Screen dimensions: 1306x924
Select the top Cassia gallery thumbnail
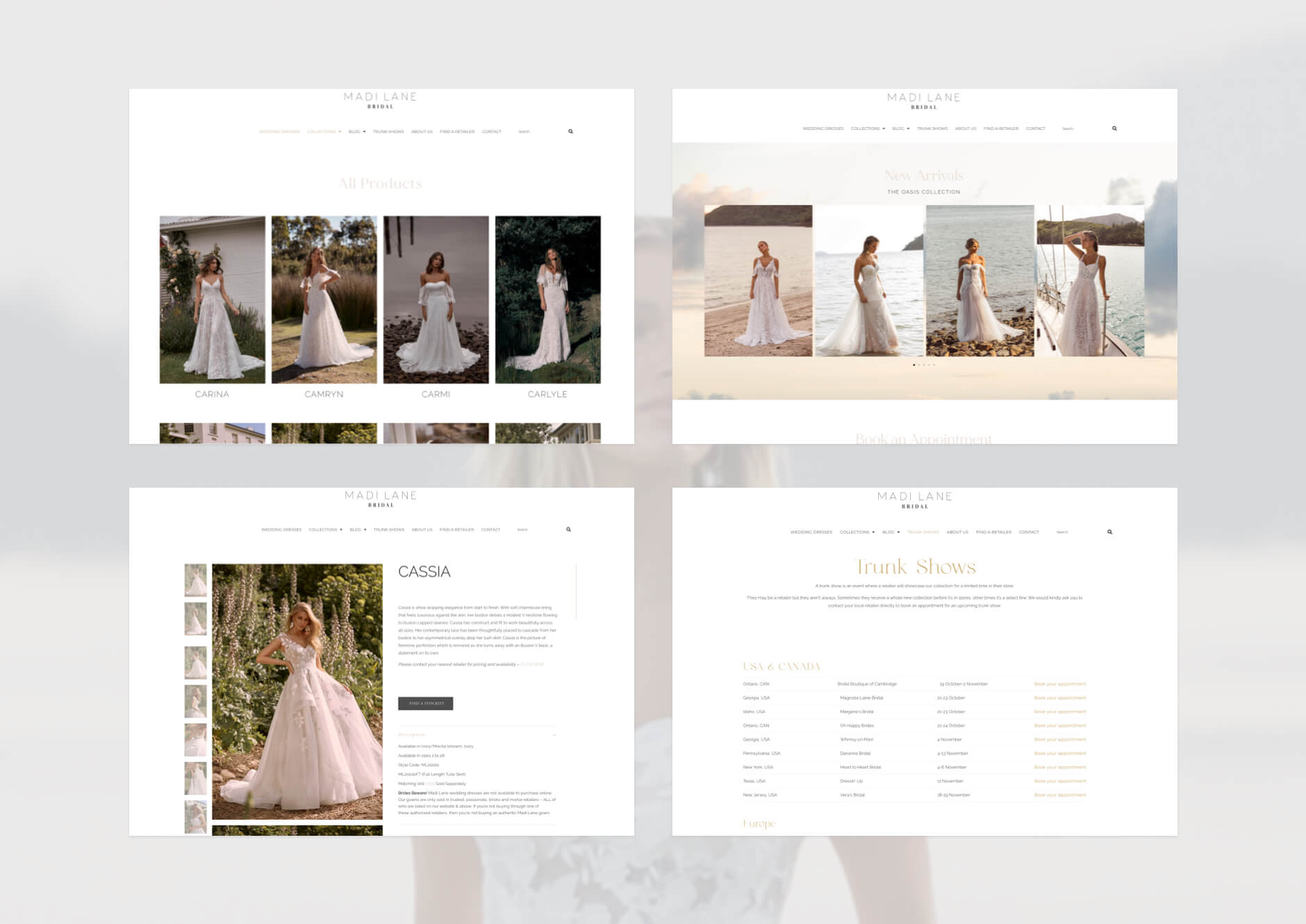pyautogui.click(x=195, y=580)
